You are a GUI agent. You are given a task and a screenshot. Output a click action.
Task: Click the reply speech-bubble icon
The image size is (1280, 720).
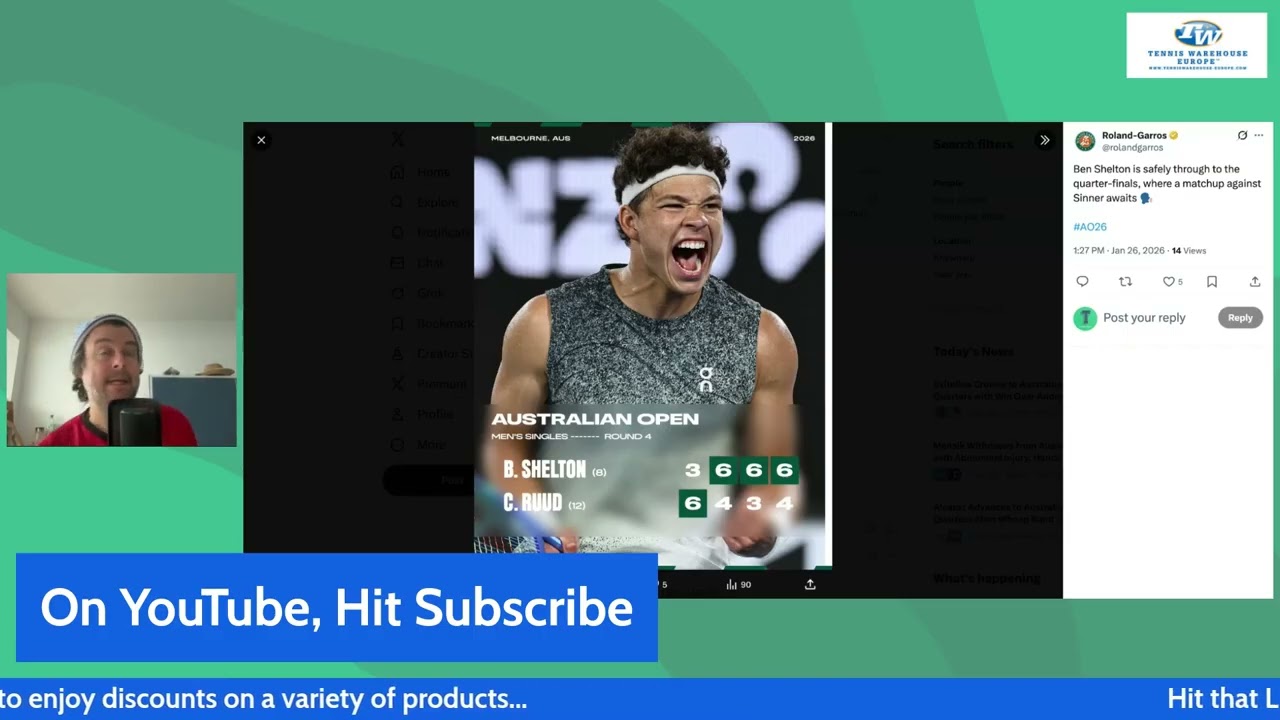(x=1082, y=282)
